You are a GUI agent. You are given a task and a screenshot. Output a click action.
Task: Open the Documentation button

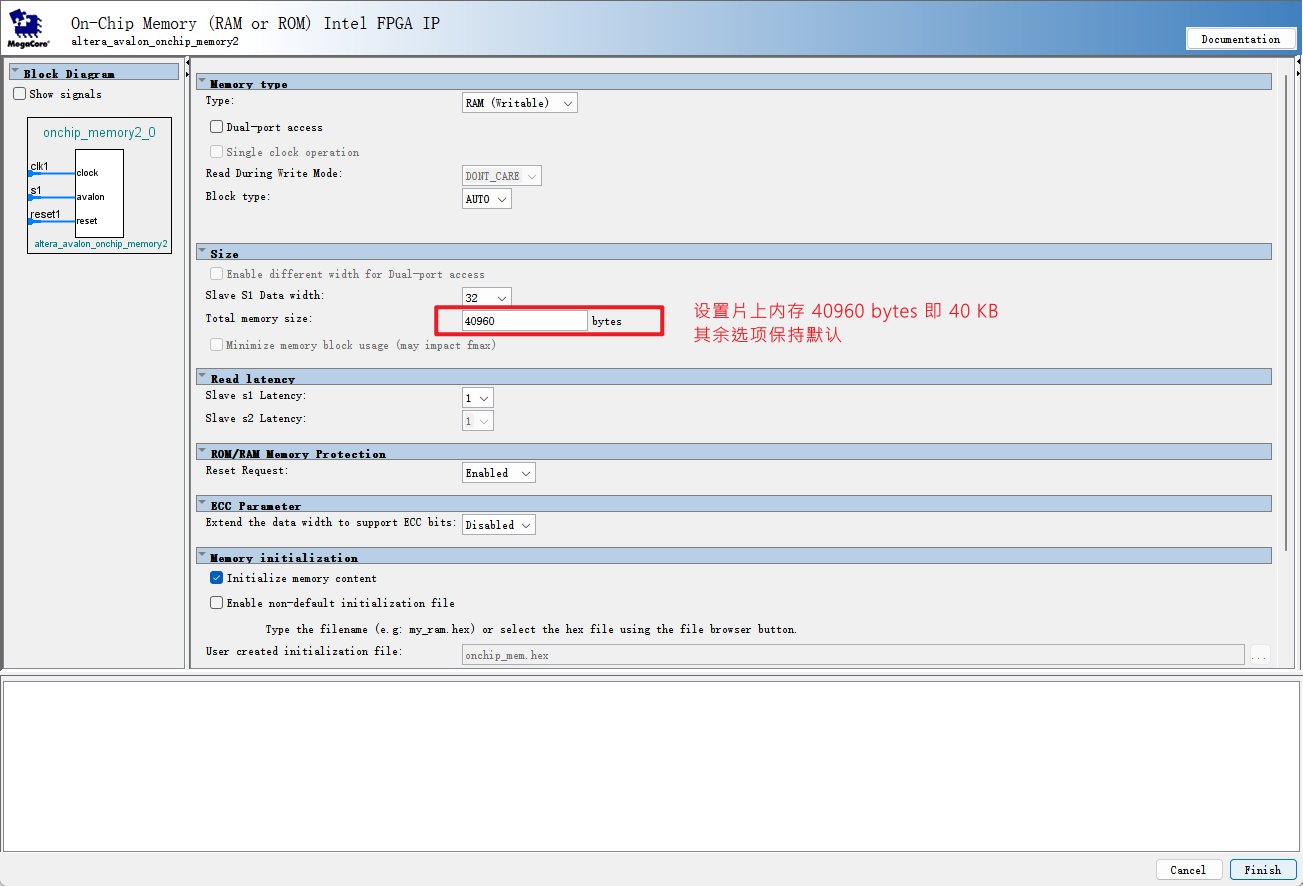point(1240,39)
